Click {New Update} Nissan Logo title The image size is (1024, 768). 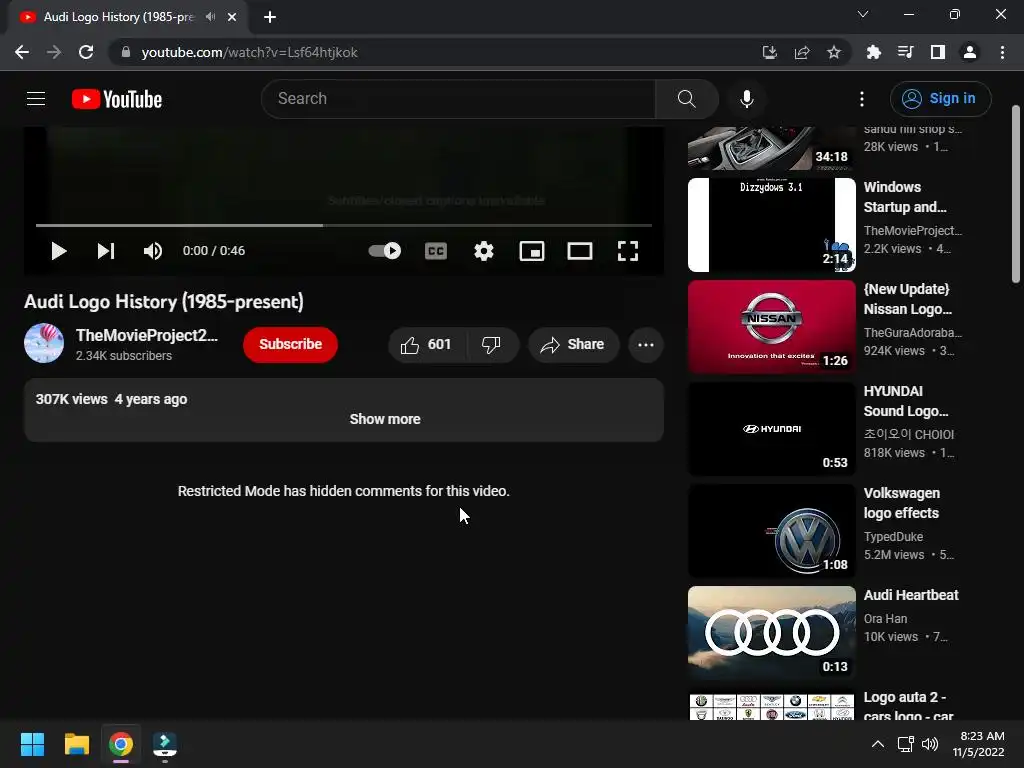tap(907, 299)
